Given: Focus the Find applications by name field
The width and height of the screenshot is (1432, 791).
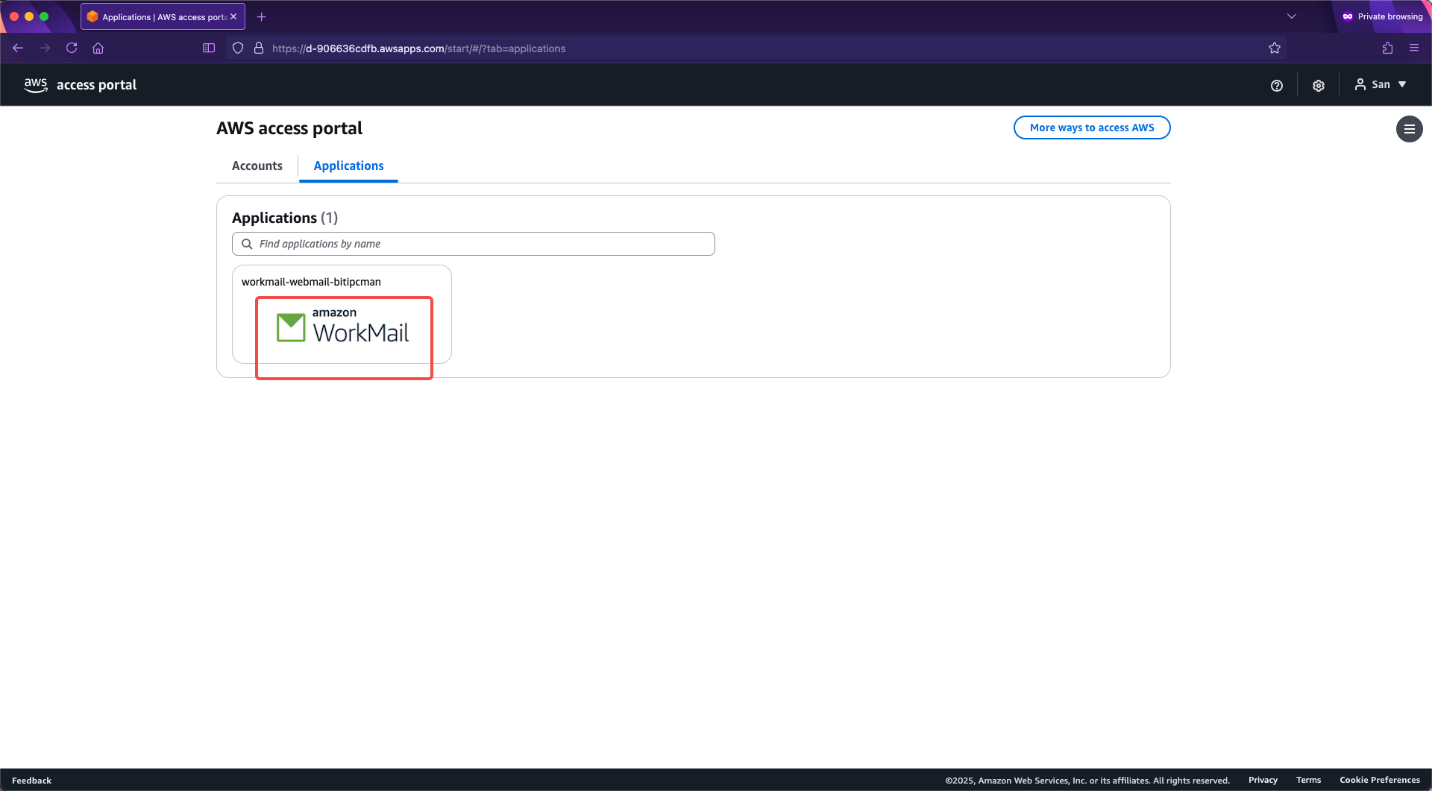Looking at the screenshot, I should click(x=473, y=244).
